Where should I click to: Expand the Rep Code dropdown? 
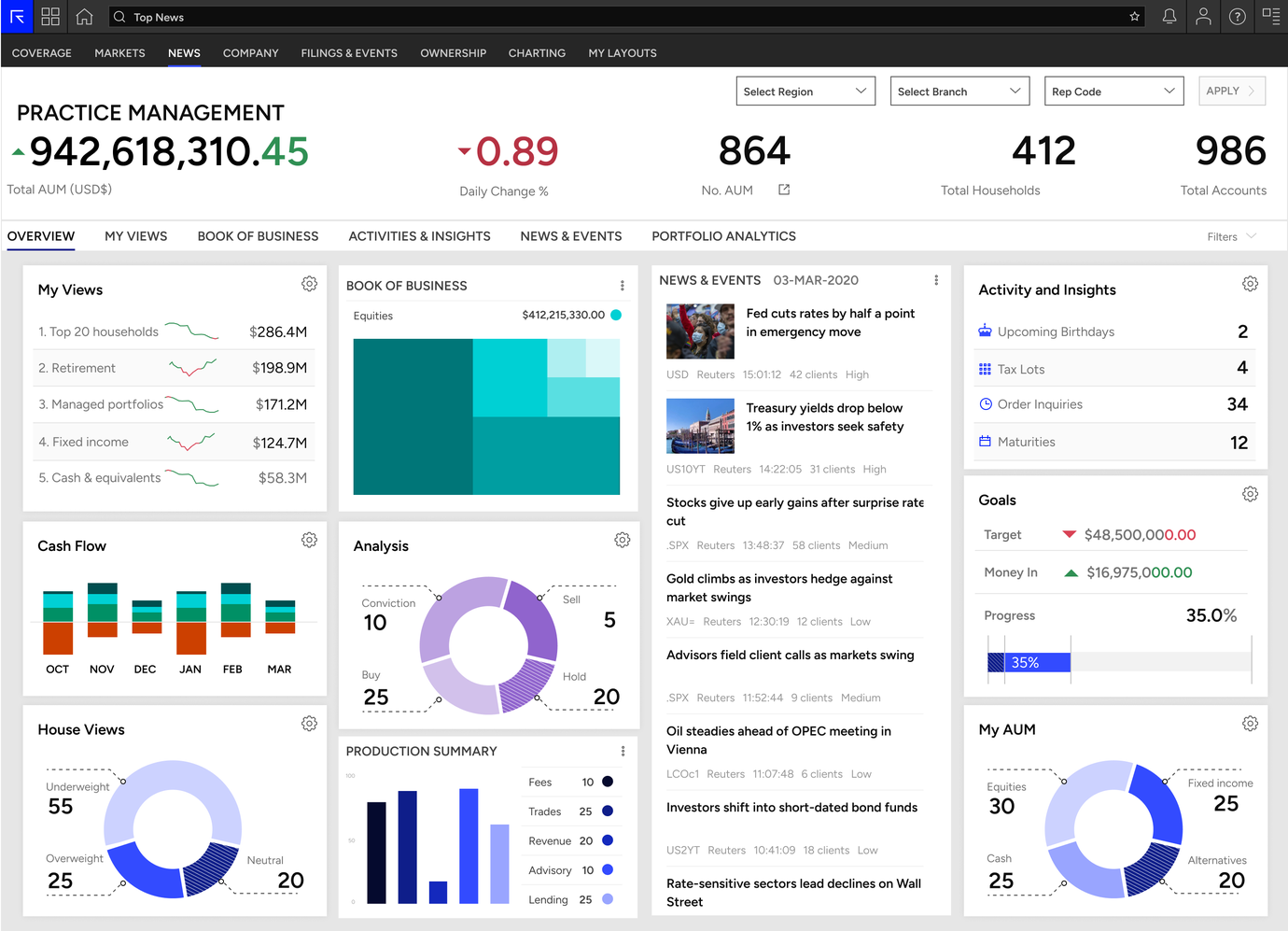tap(1113, 91)
